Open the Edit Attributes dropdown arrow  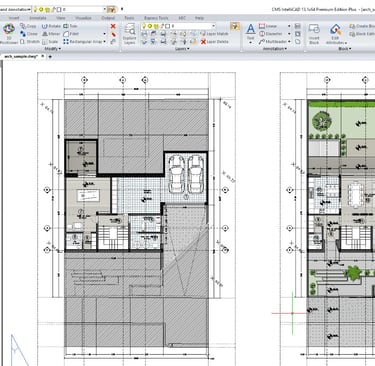346,43
